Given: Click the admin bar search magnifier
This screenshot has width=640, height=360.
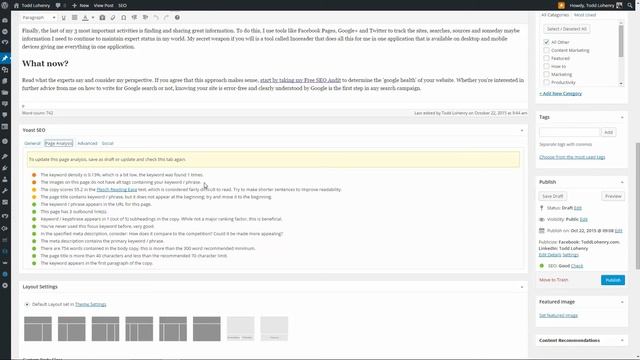Looking at the screenshot, I should [631, 5].
